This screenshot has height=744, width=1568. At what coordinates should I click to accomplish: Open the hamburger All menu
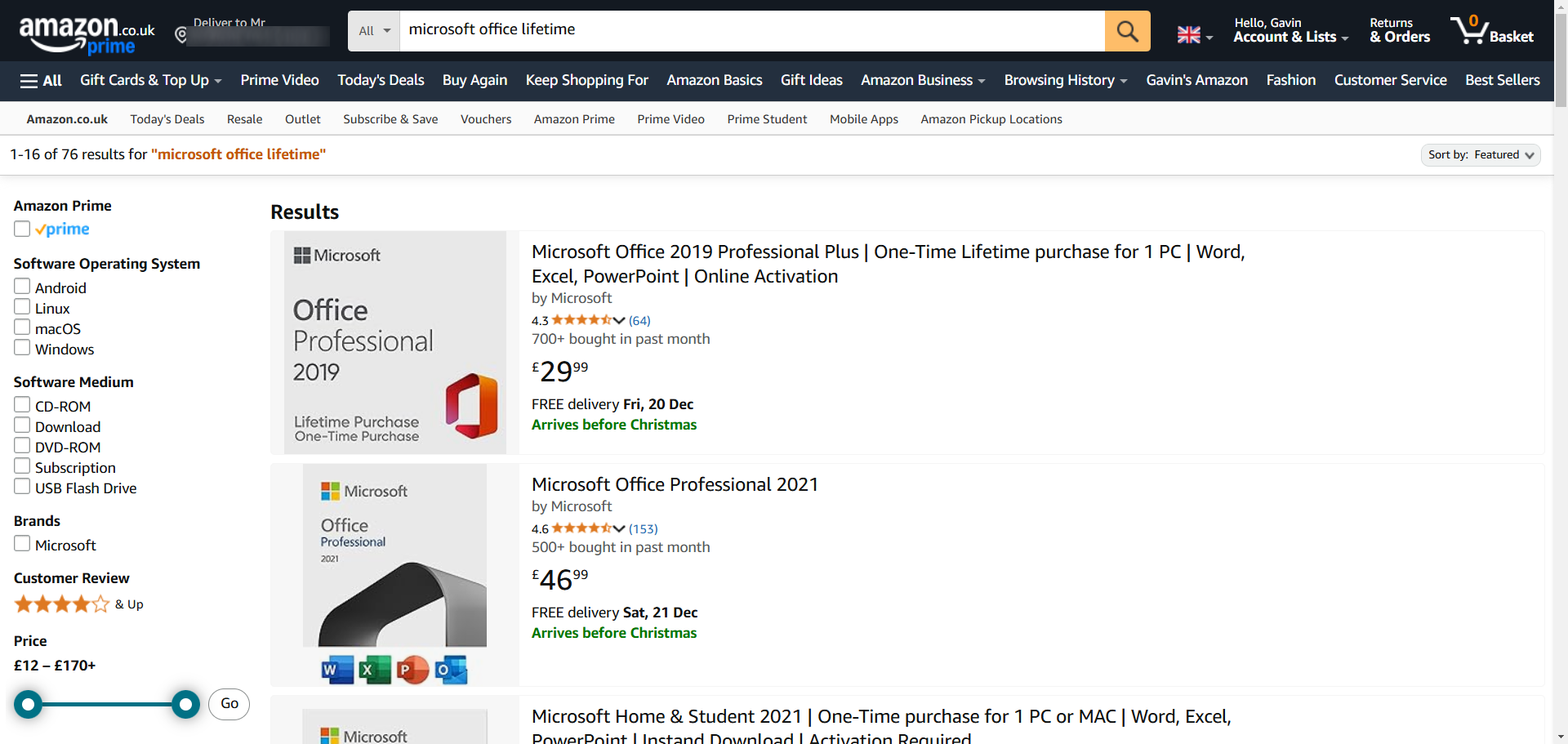coord(41,80)
